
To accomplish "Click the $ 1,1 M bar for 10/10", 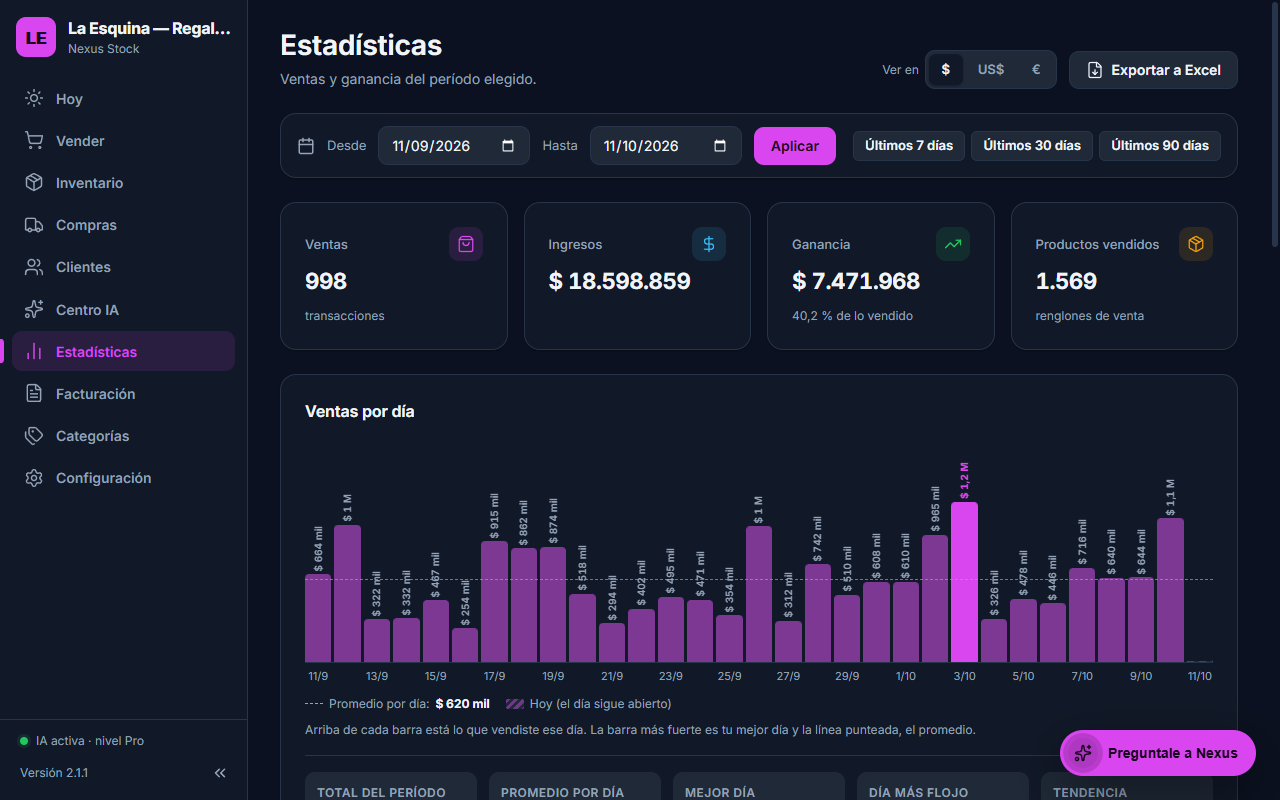I will pyautogui.click(x=1170, y=590).
